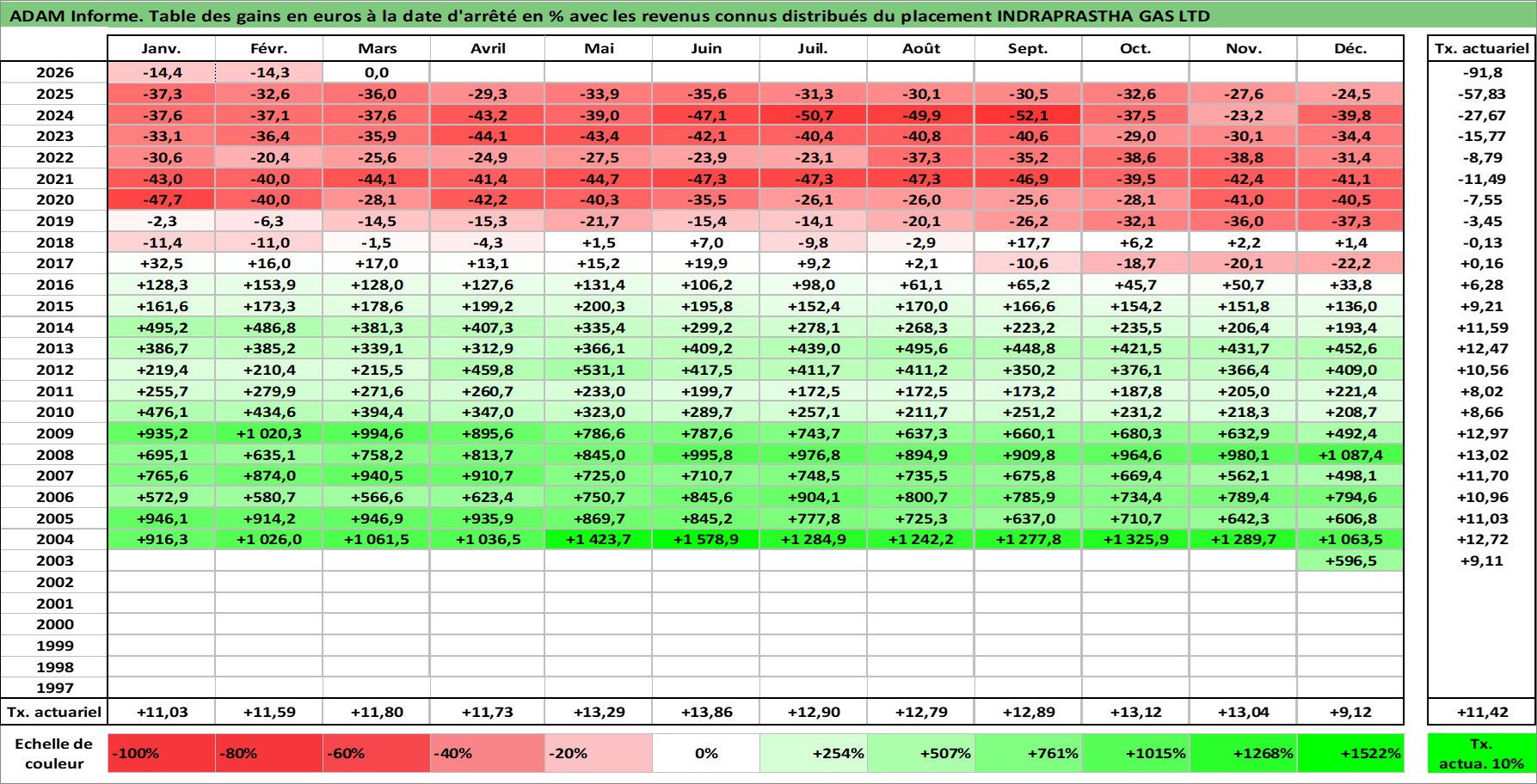Image resolution: width=1537 pixels, height=784 pixels.
Task: Click the Janv. column header
Action: pos(162,48)
